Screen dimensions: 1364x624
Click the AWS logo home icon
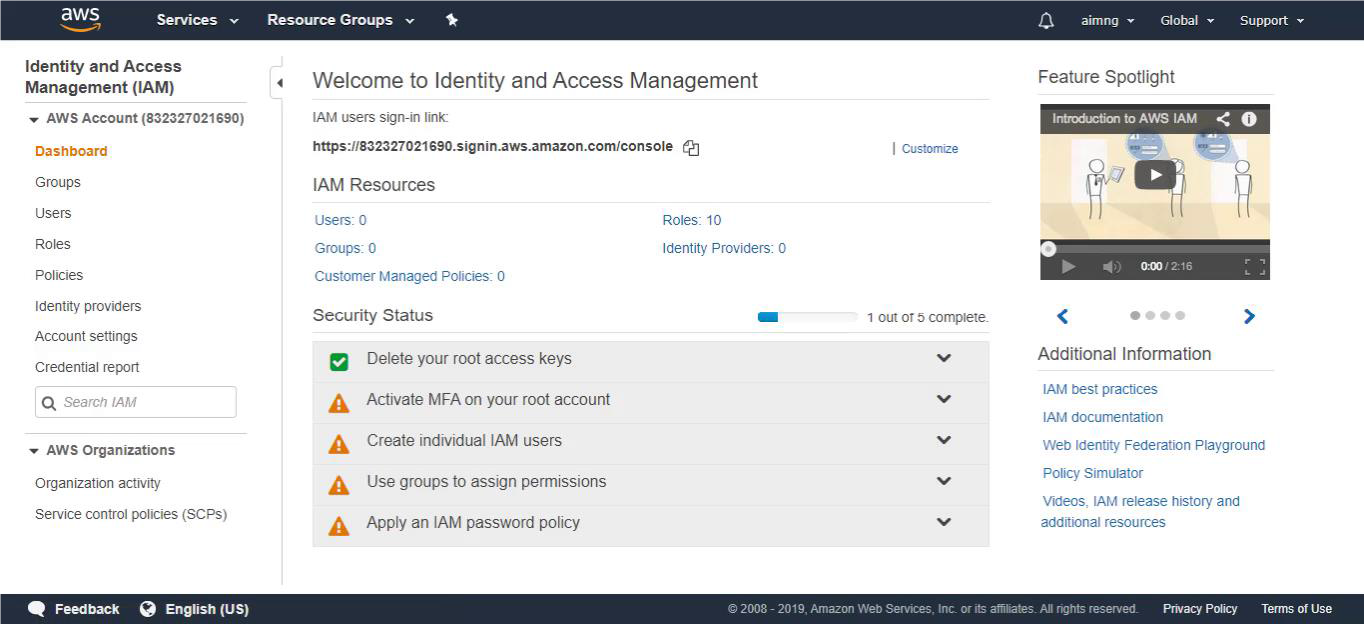click(80, 19)
